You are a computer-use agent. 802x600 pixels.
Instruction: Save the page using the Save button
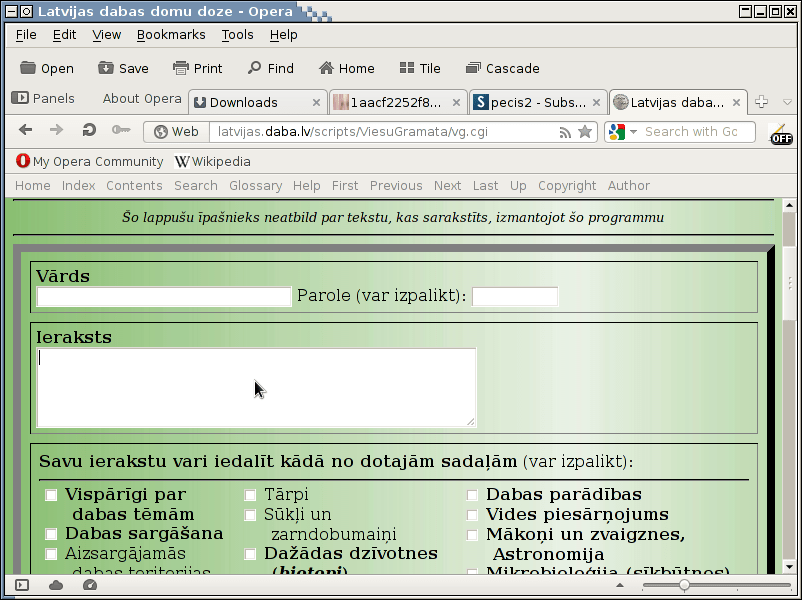[123, 68]
